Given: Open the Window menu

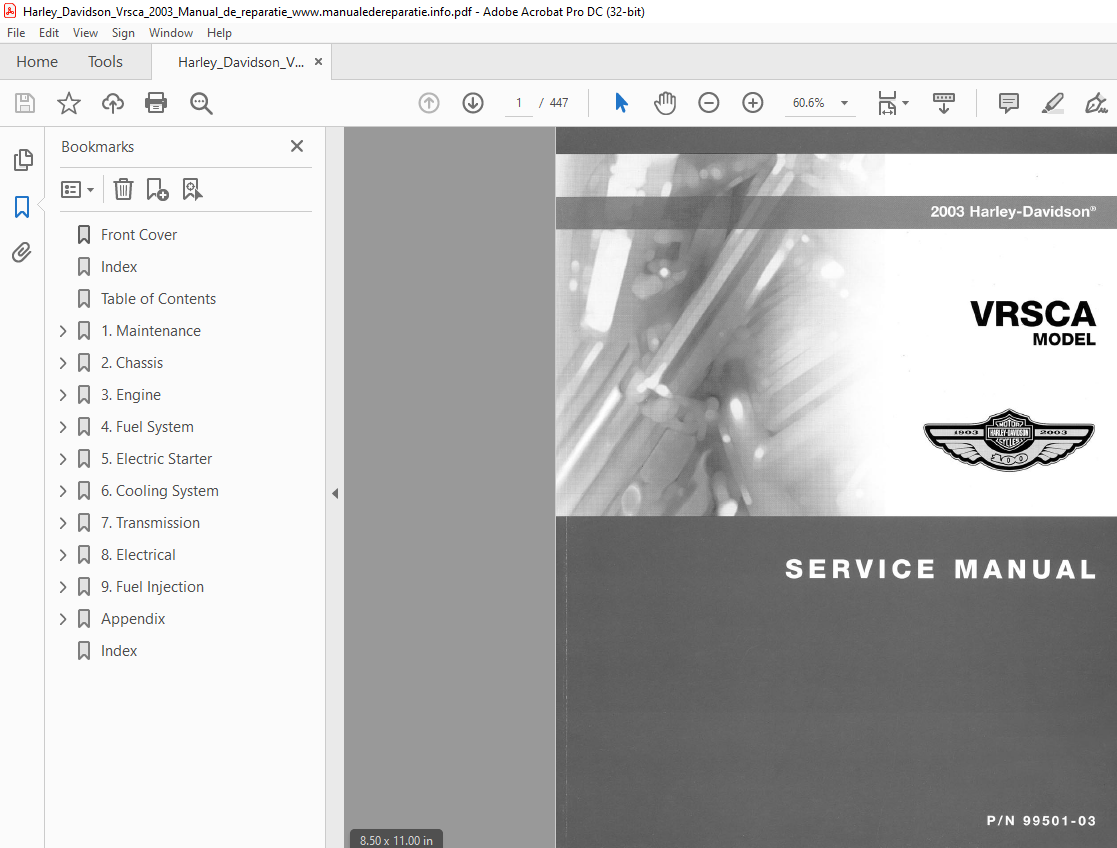Looking at the screenshot, I should coord(170,33).
